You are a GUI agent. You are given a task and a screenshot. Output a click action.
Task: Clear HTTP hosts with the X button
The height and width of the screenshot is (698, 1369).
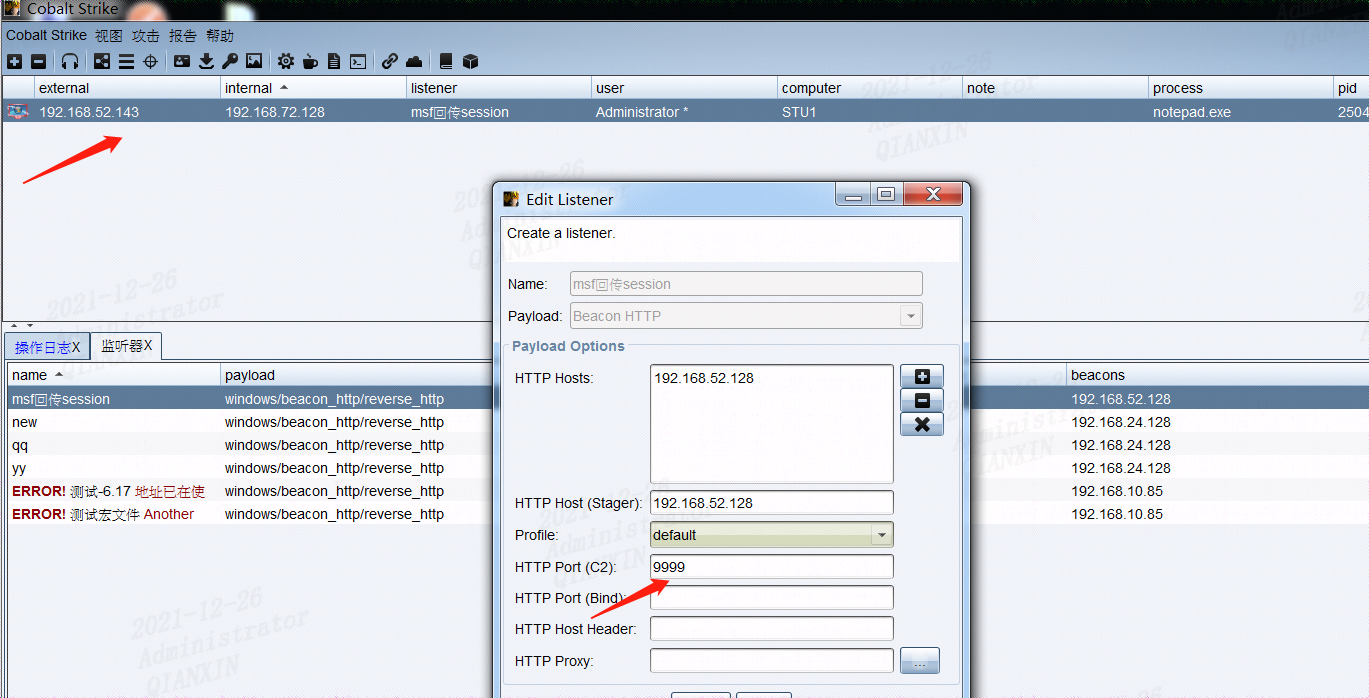[x=922, y=424]
